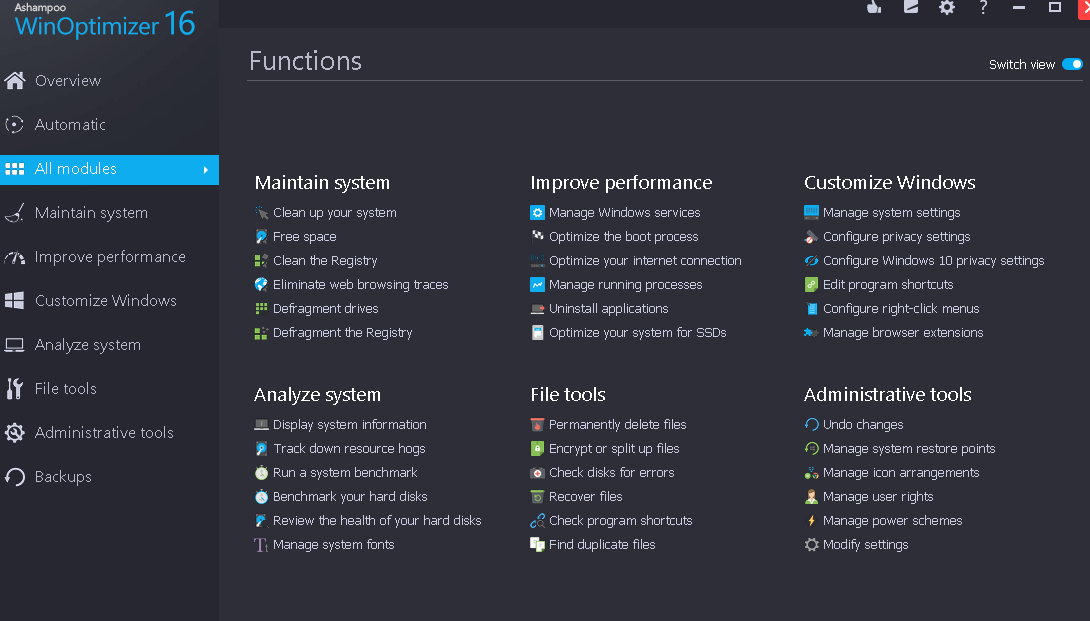The width and height of the screenshot is (1090, 621).
Task: Open Optimize your internet connection
Action: coord(645,261)
